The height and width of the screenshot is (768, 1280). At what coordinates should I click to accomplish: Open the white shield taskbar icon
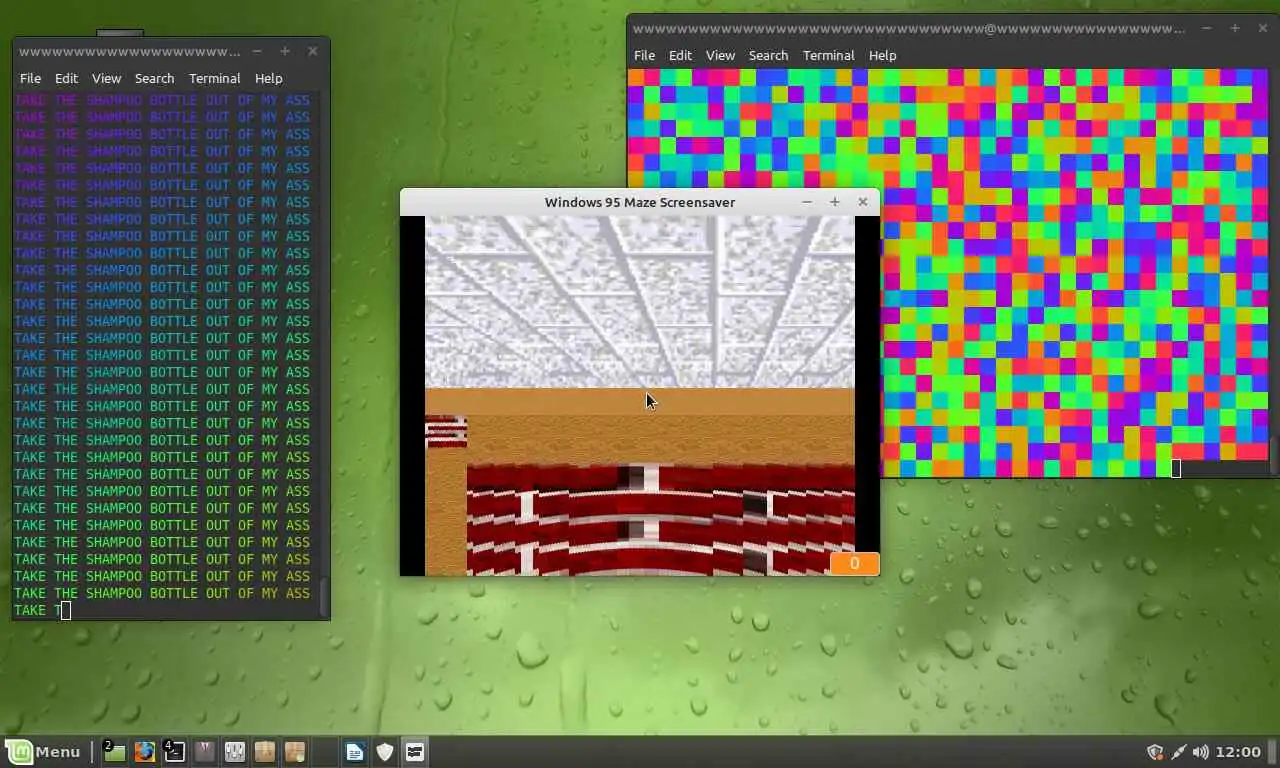coord(385,752)
